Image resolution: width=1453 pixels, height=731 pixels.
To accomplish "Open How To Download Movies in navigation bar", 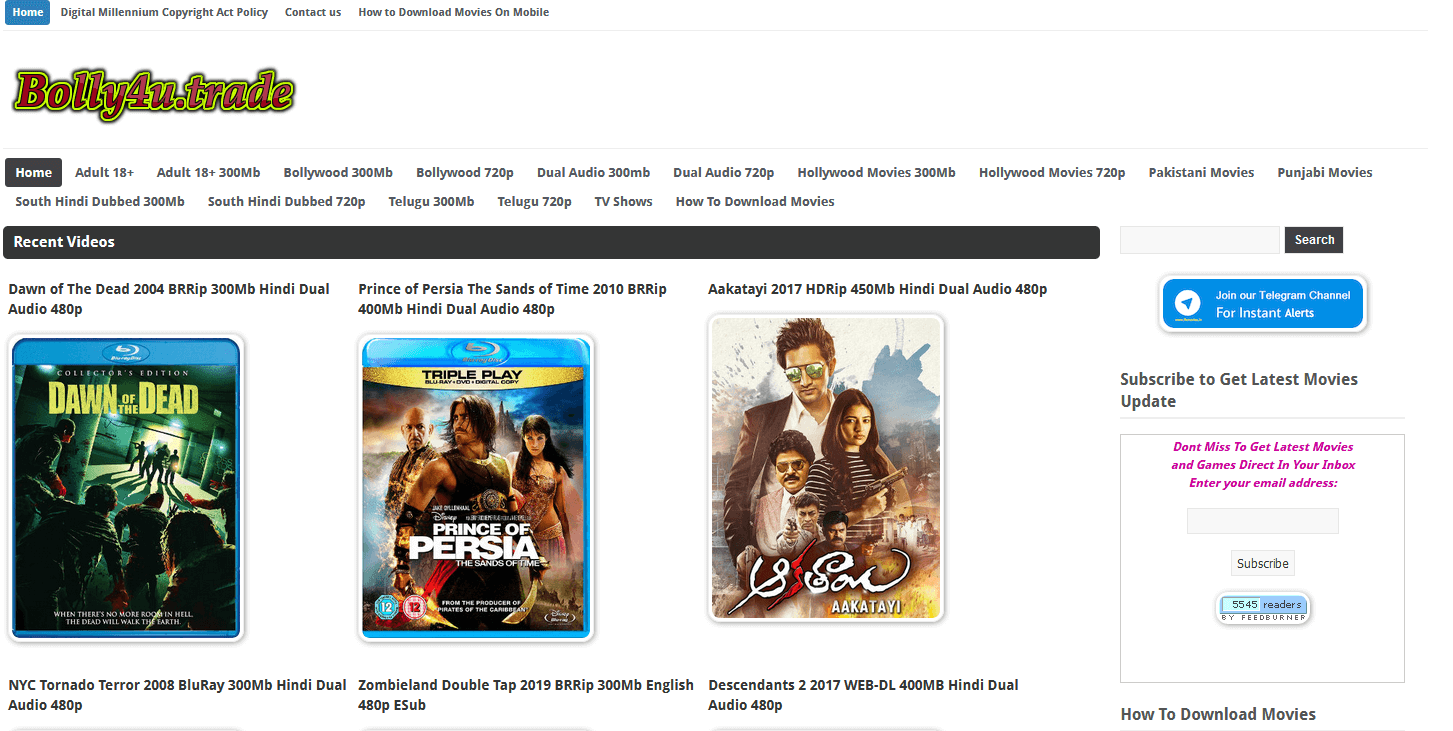I will click(x=755, y=201).
